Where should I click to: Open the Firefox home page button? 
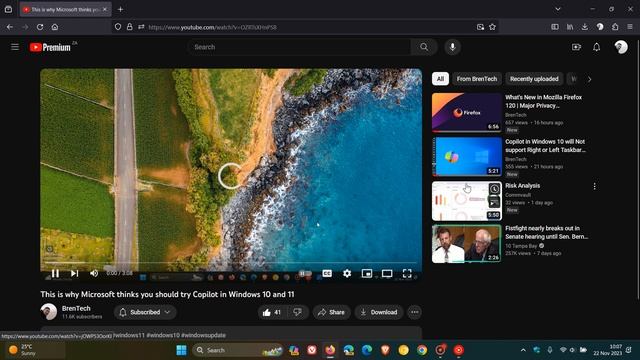pyautogui.click(x=55, y=27)
